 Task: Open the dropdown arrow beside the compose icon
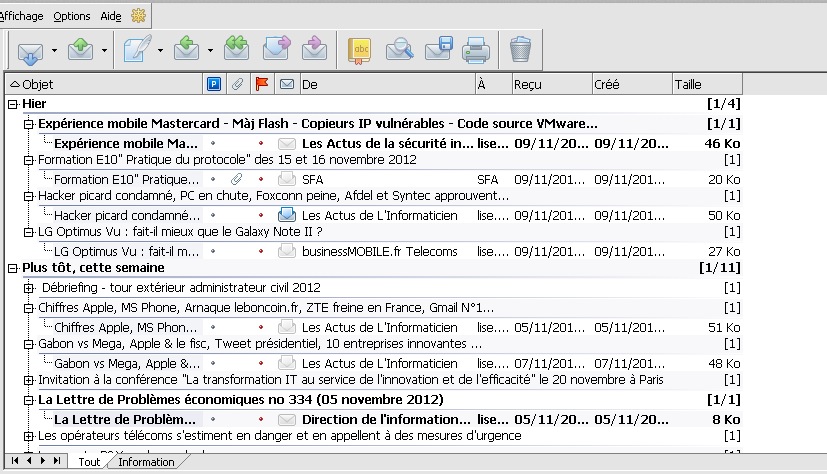pyautogui.click(x=160, y=50)
